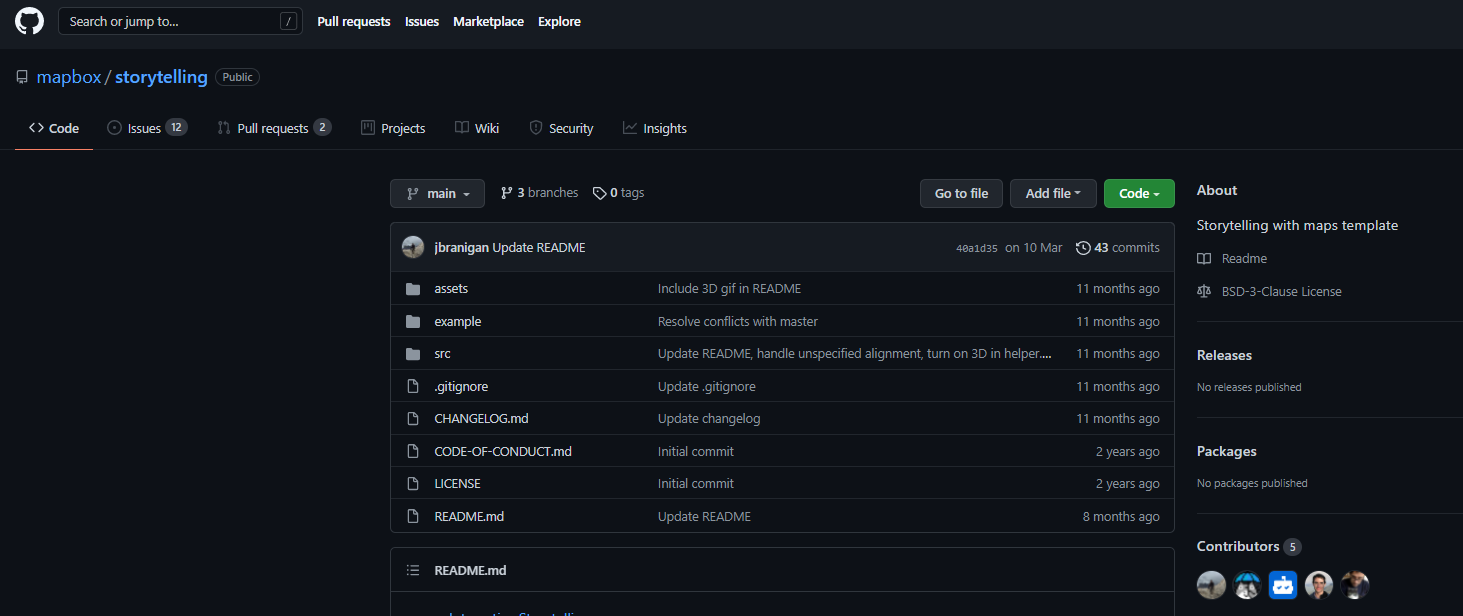View the 3 branches link
1463x616 pixels.
(x=539, y=193)
